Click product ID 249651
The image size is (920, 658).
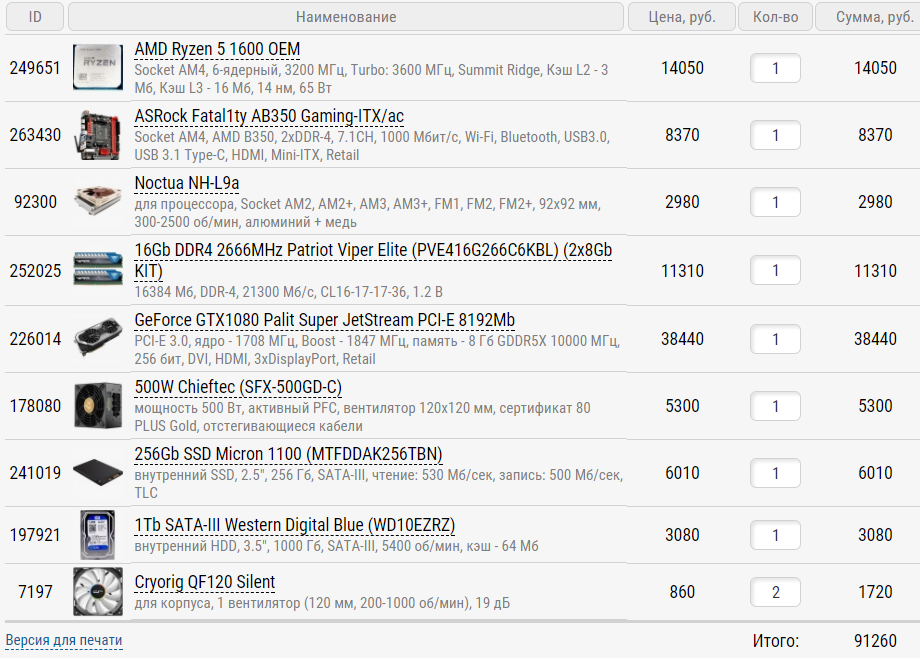coord(35,68)
